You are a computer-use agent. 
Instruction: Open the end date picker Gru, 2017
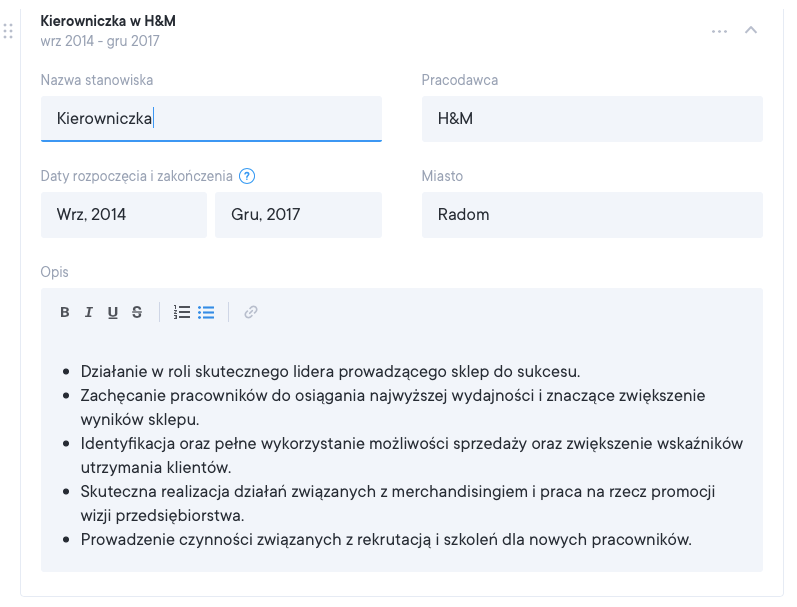pos(298,215)
